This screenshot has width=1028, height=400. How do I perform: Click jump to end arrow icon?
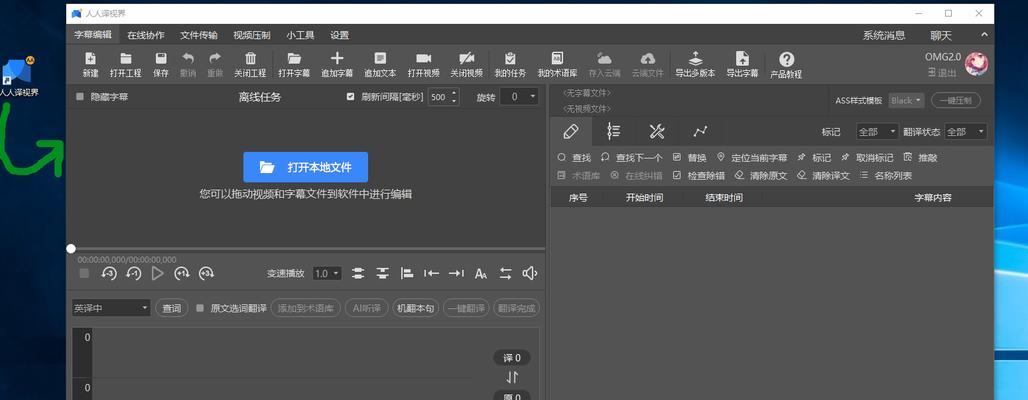(456, 273)
